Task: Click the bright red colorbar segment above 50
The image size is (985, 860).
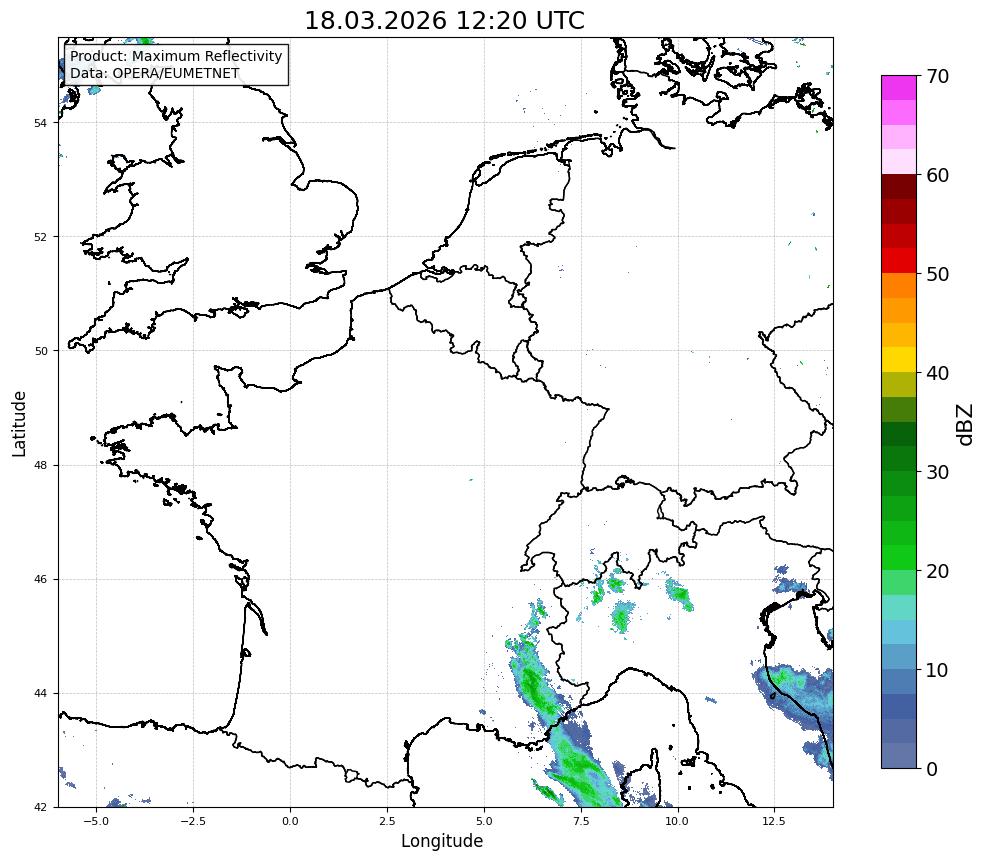Action: (x=899, y=261)
